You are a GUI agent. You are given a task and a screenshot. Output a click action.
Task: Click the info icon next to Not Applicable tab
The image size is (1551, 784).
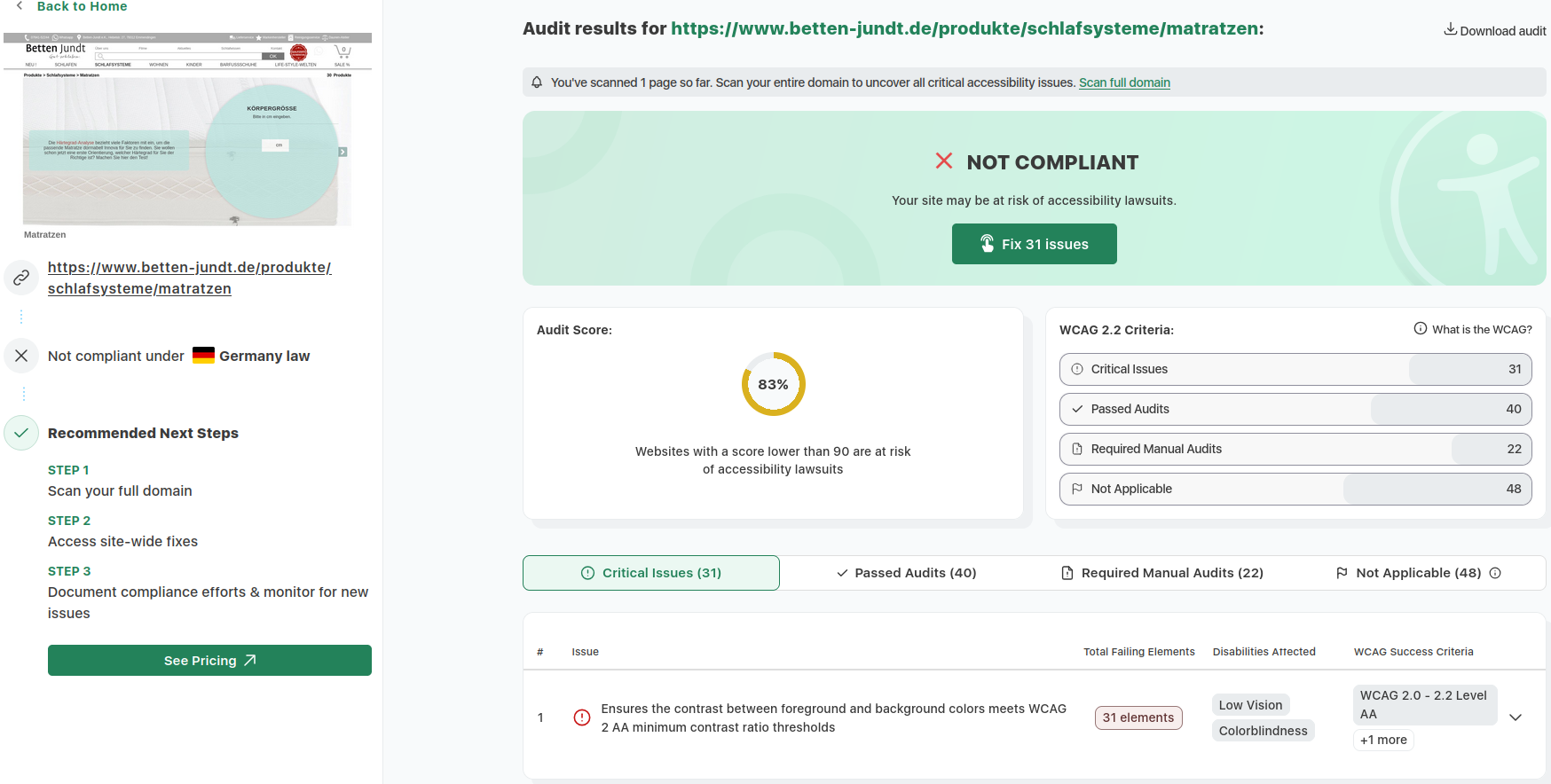pyautogui.click(x=1495, y=573)
